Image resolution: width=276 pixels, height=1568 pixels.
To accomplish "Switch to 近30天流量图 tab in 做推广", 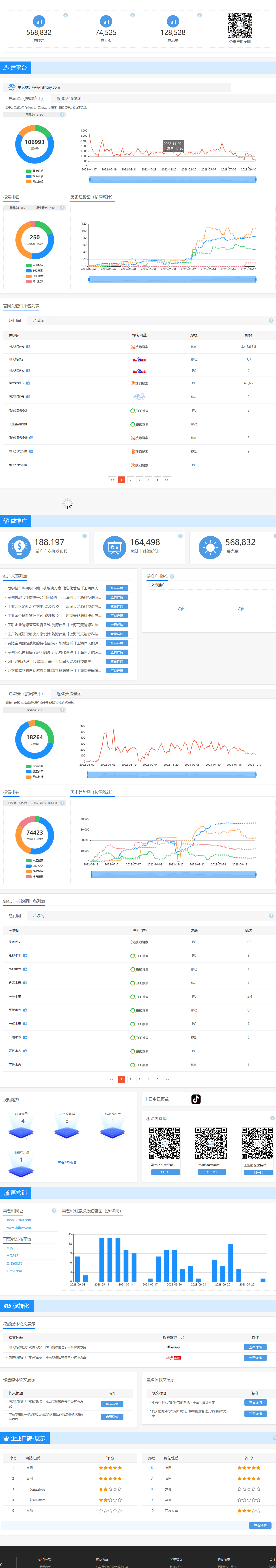I will (69, 694).
